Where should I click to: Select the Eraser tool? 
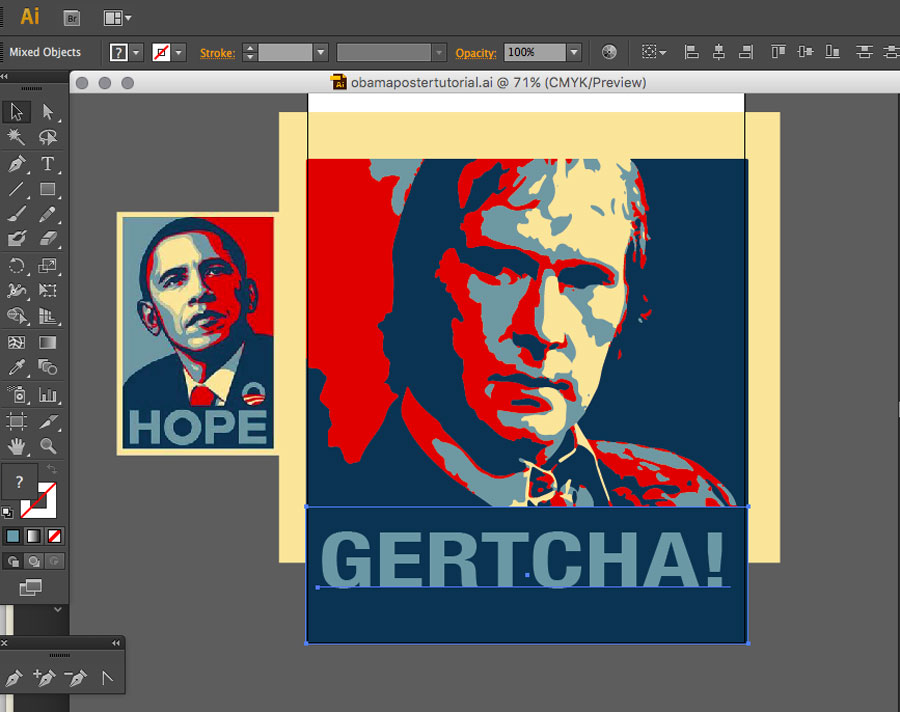(x=48, y=238)
